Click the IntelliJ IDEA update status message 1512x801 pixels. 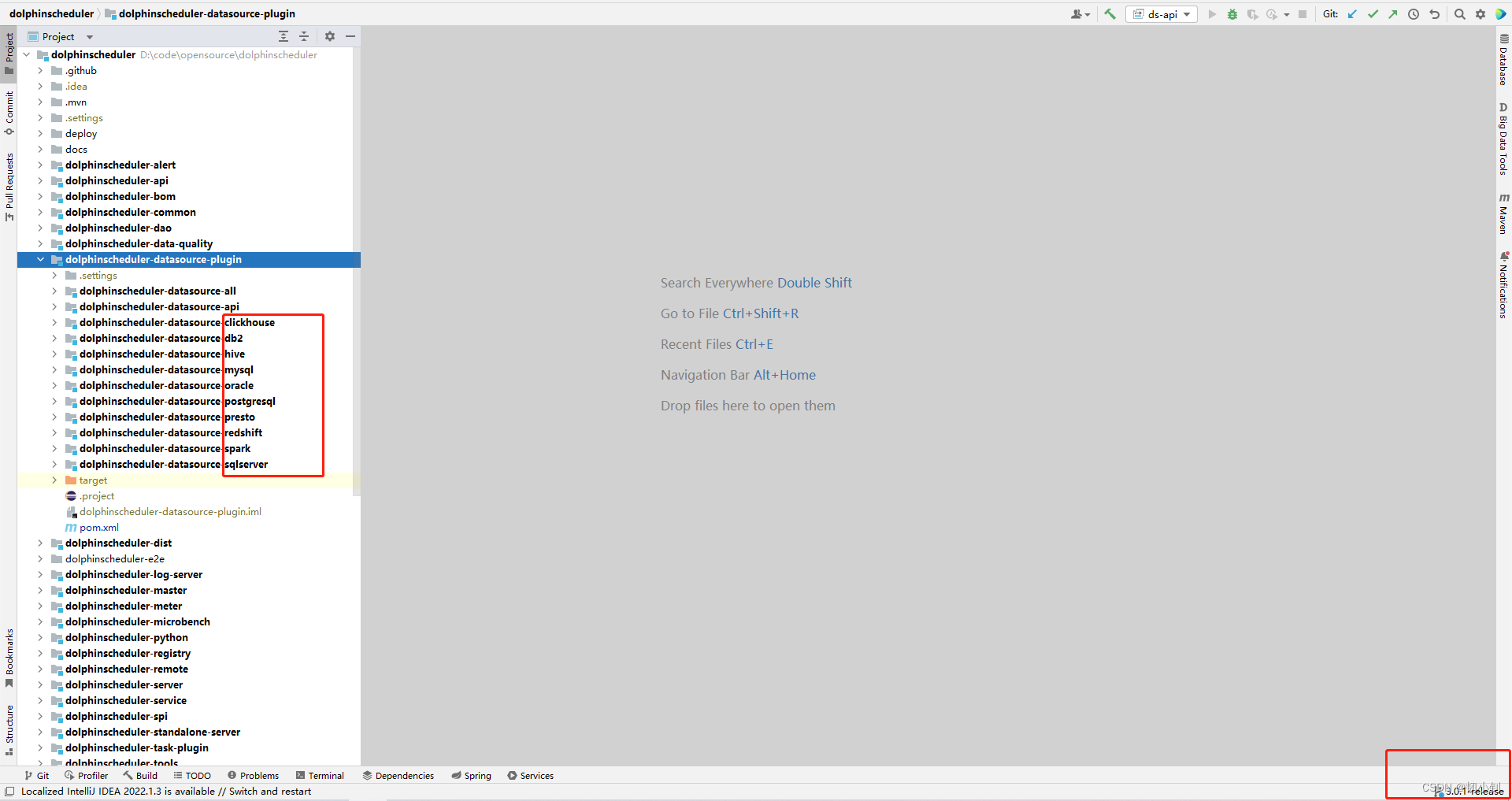(166, 792)
